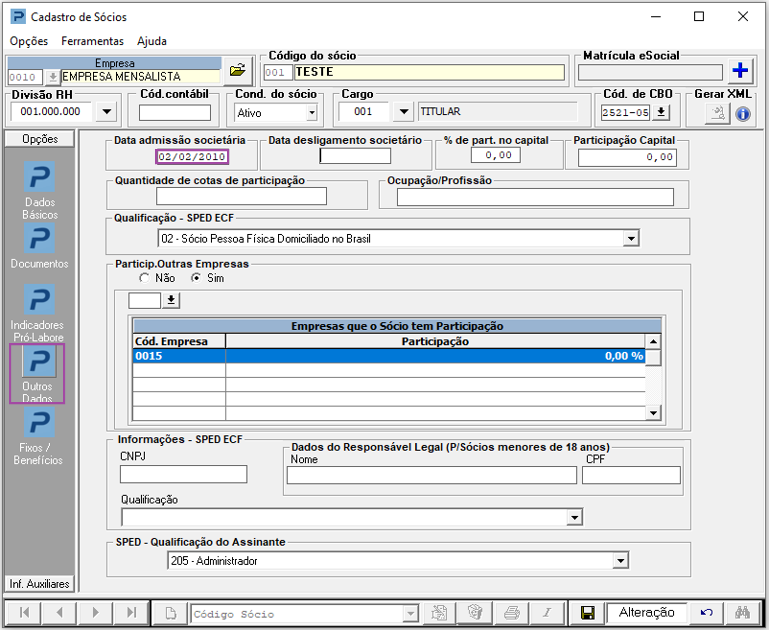Image resolution: width=769 pixels, height=631 pixels.
Task: Open the Ajuda menu
Action: click(x=152, y=41)
